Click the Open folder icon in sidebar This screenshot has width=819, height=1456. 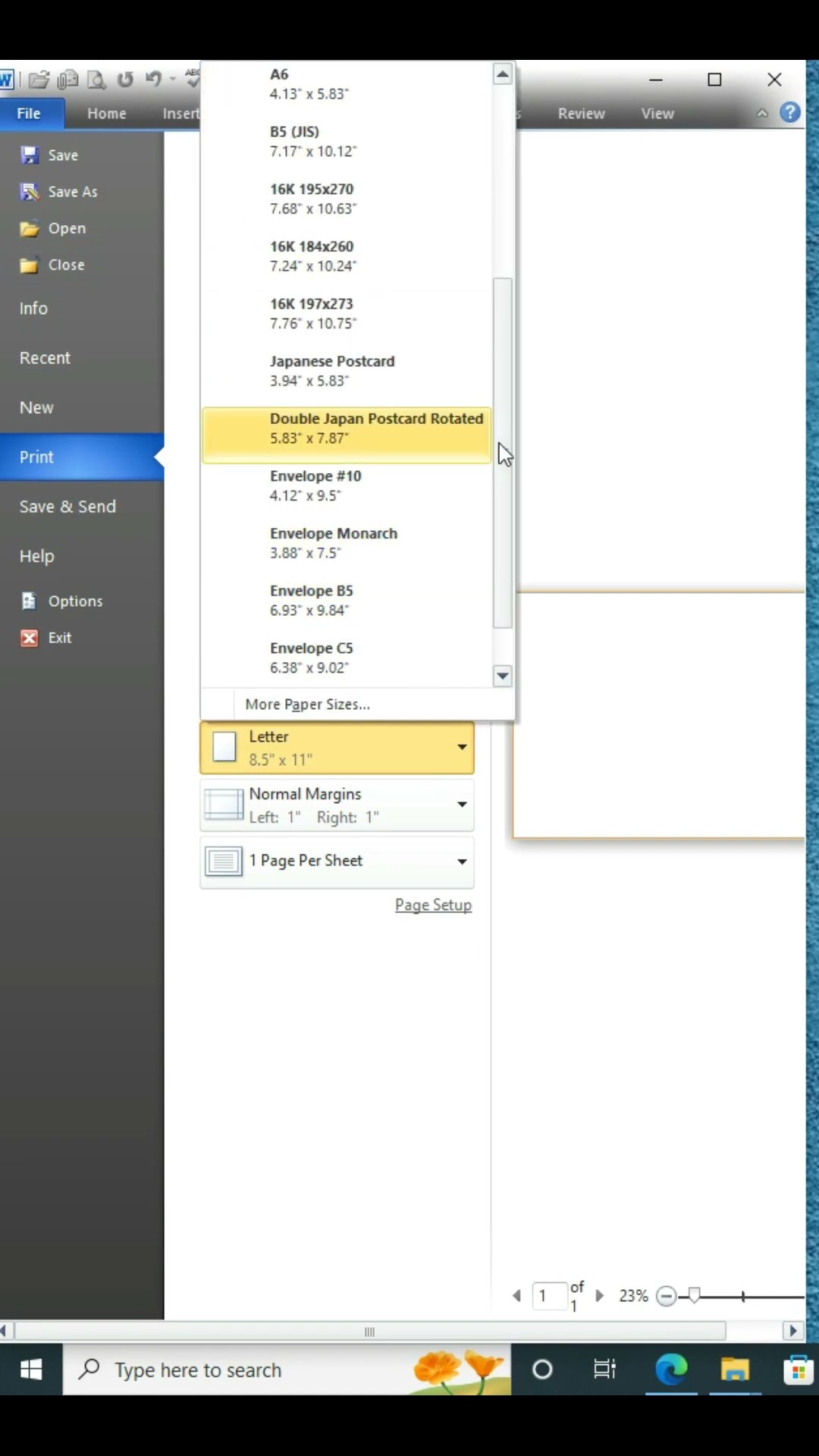tap(30, 228)
